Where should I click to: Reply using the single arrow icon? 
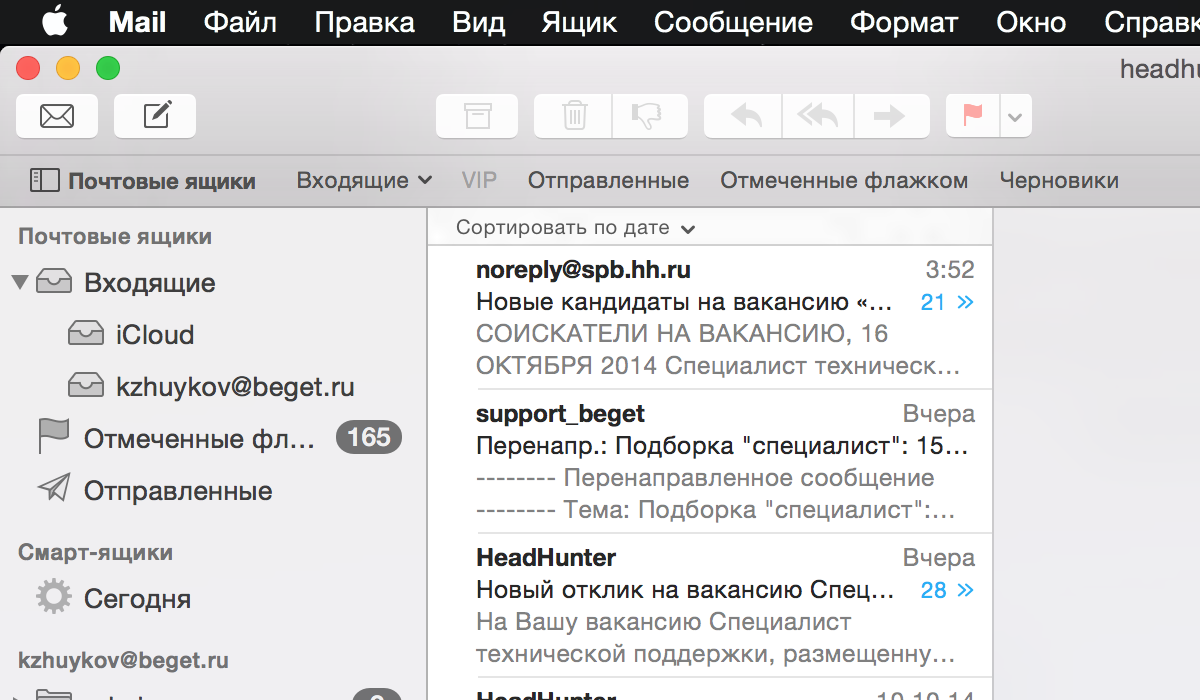pos(743,116)
